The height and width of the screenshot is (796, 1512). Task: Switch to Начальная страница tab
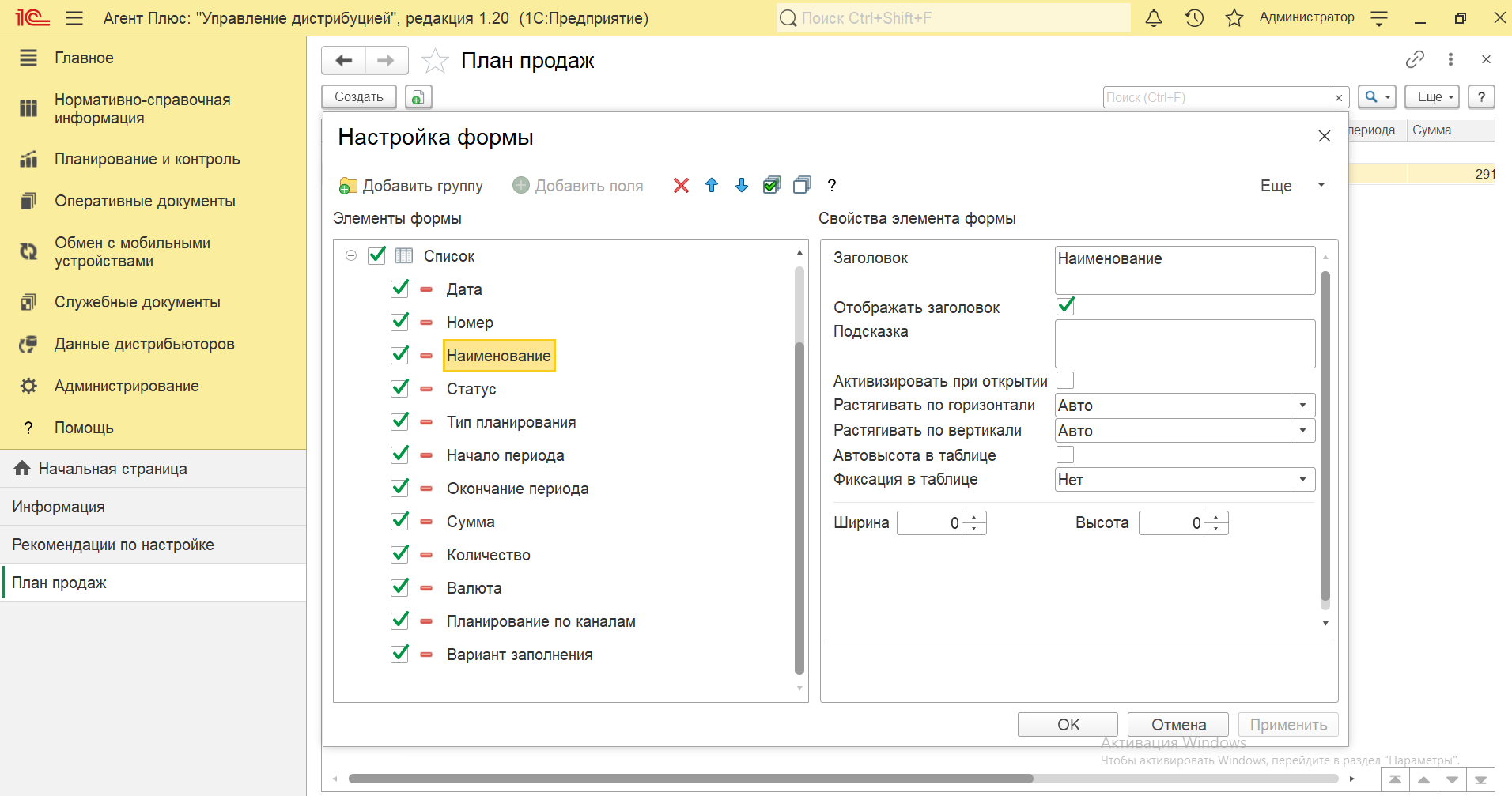[112, 469]
